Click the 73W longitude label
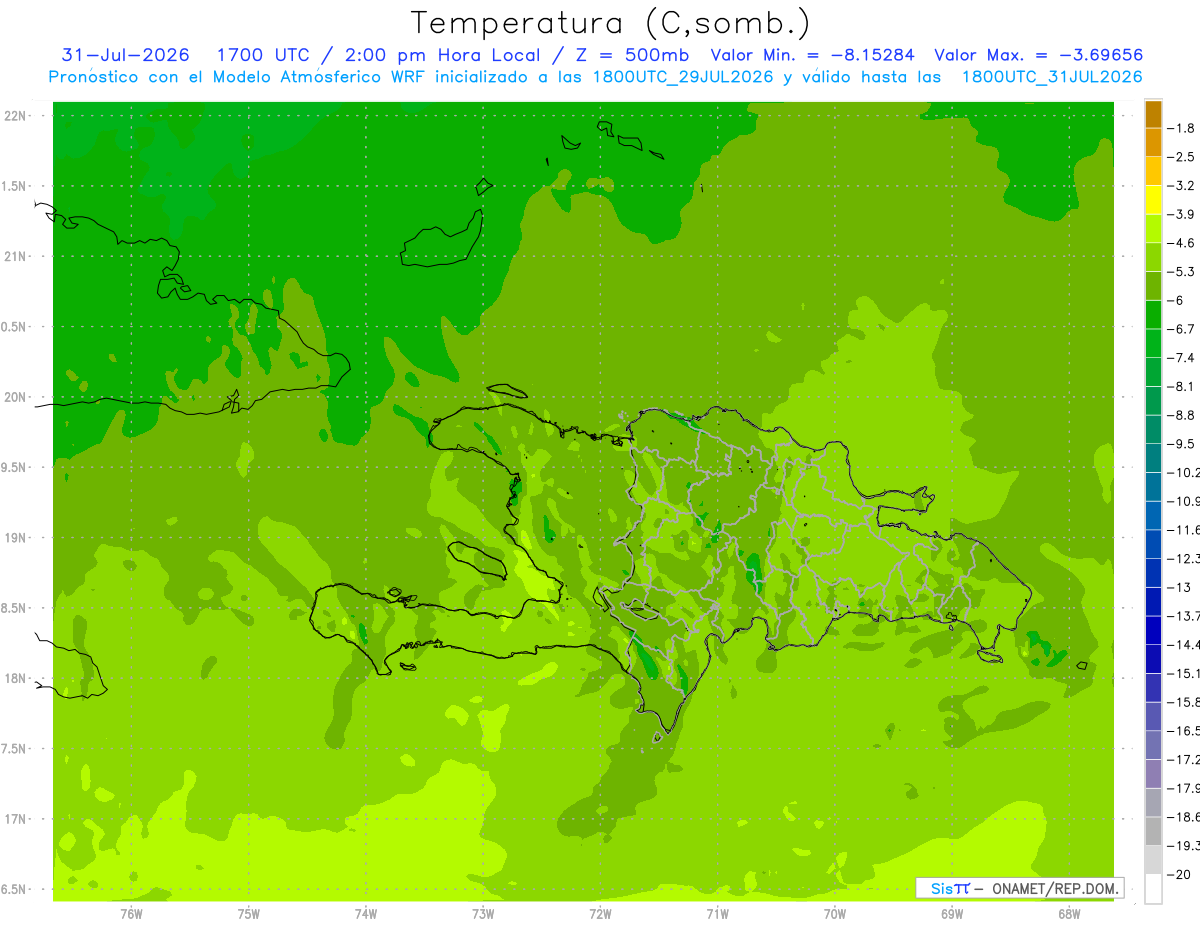The image size is (1200, 927). 483,913
